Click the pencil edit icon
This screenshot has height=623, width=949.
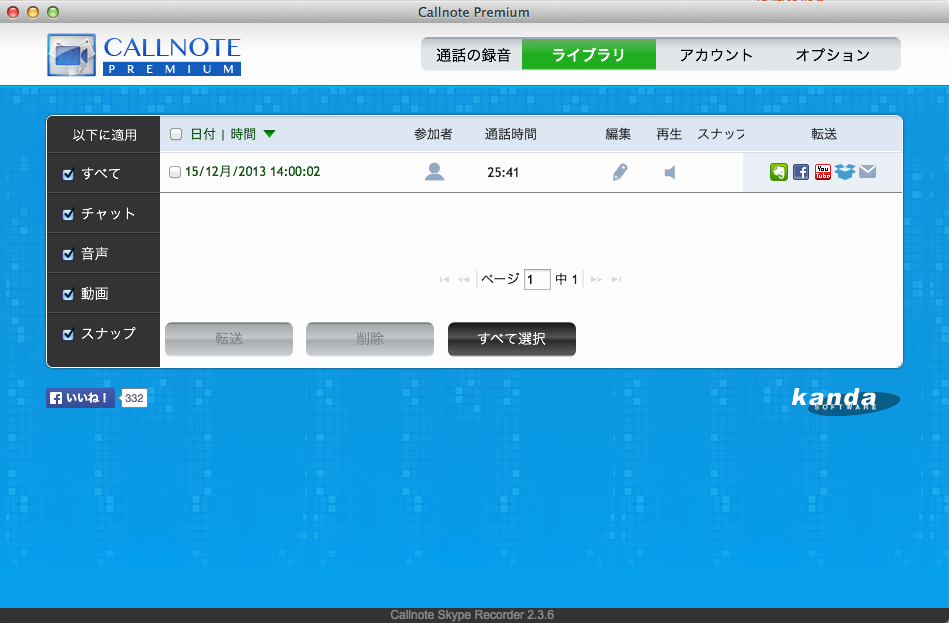(x=620, y=172)
